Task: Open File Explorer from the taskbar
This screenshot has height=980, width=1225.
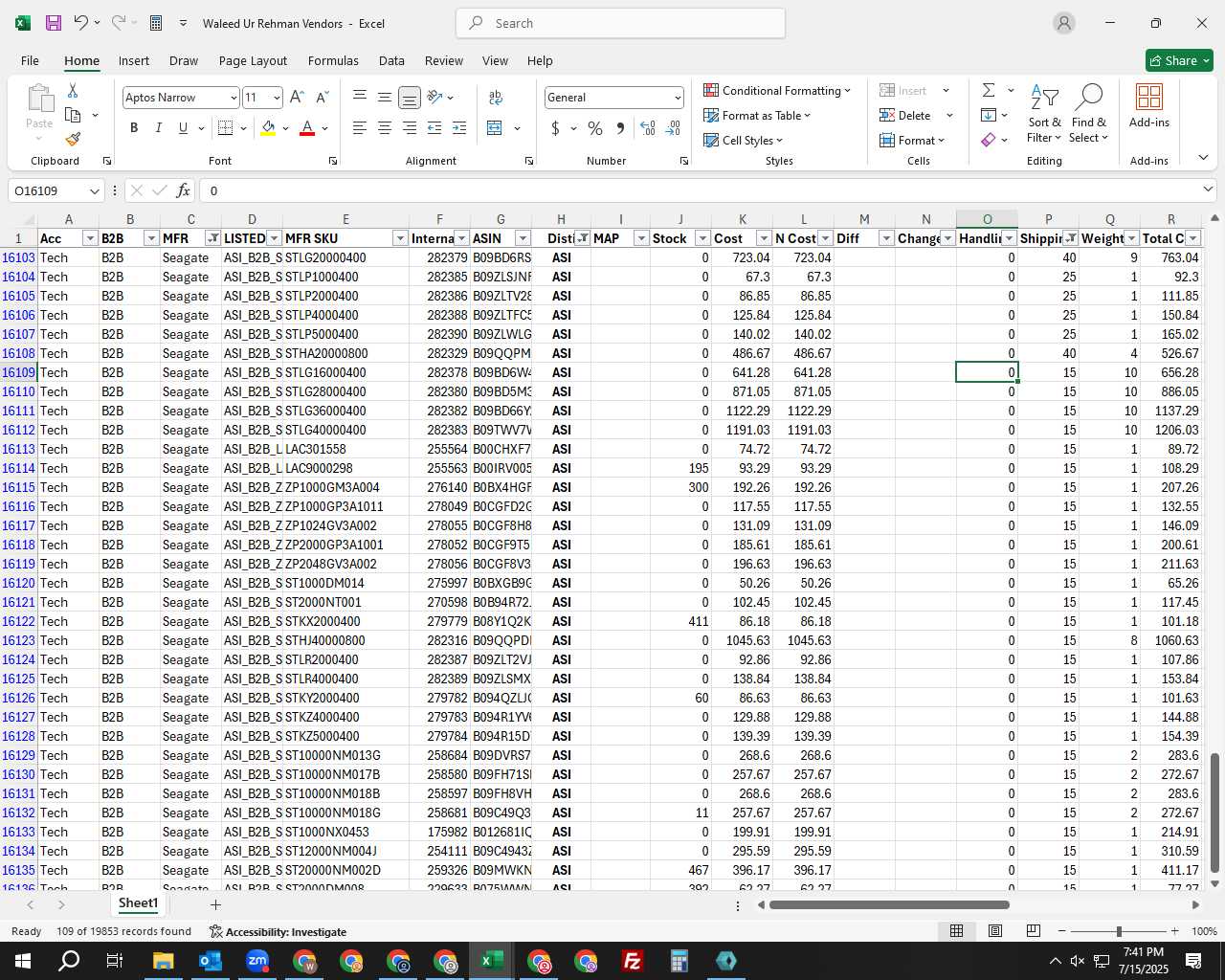Action: coord(163,961)
